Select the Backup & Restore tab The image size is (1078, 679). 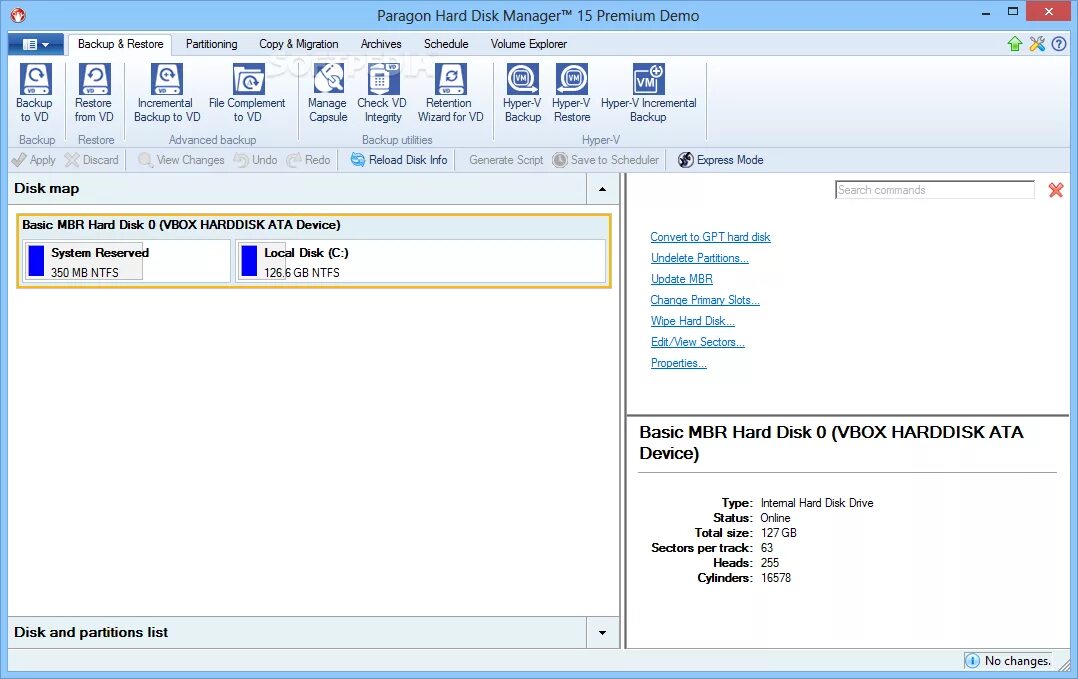pos(120,44)
